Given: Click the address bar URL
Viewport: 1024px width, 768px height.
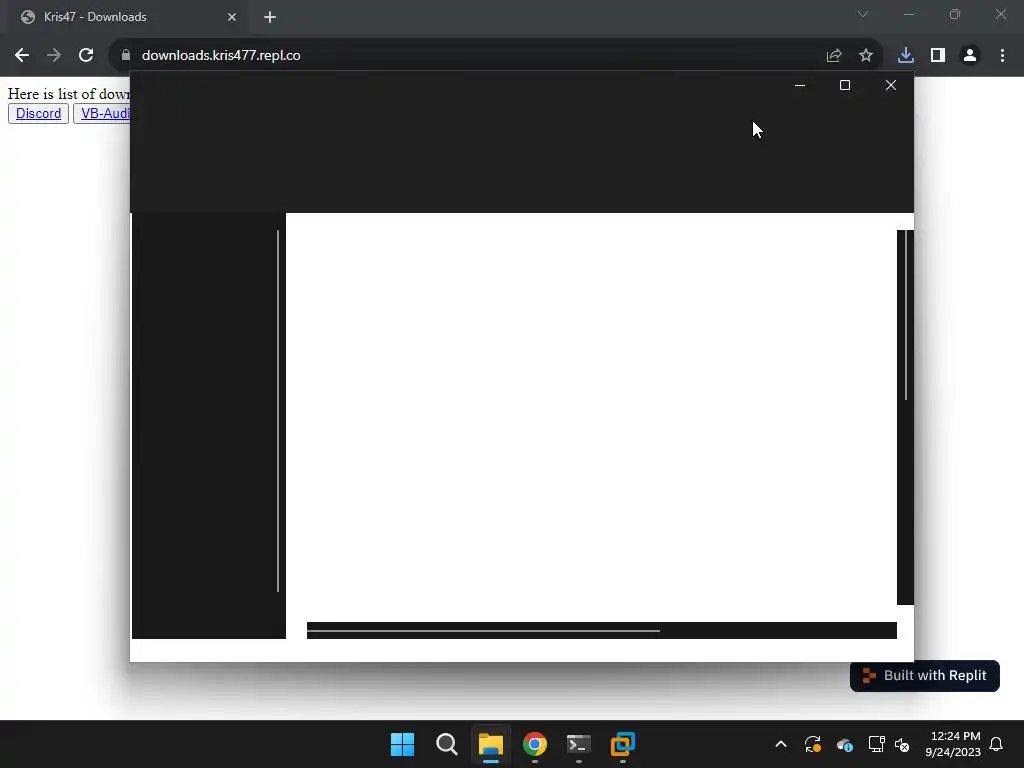Looking at the screenshot, I should (x=221, y=56).
